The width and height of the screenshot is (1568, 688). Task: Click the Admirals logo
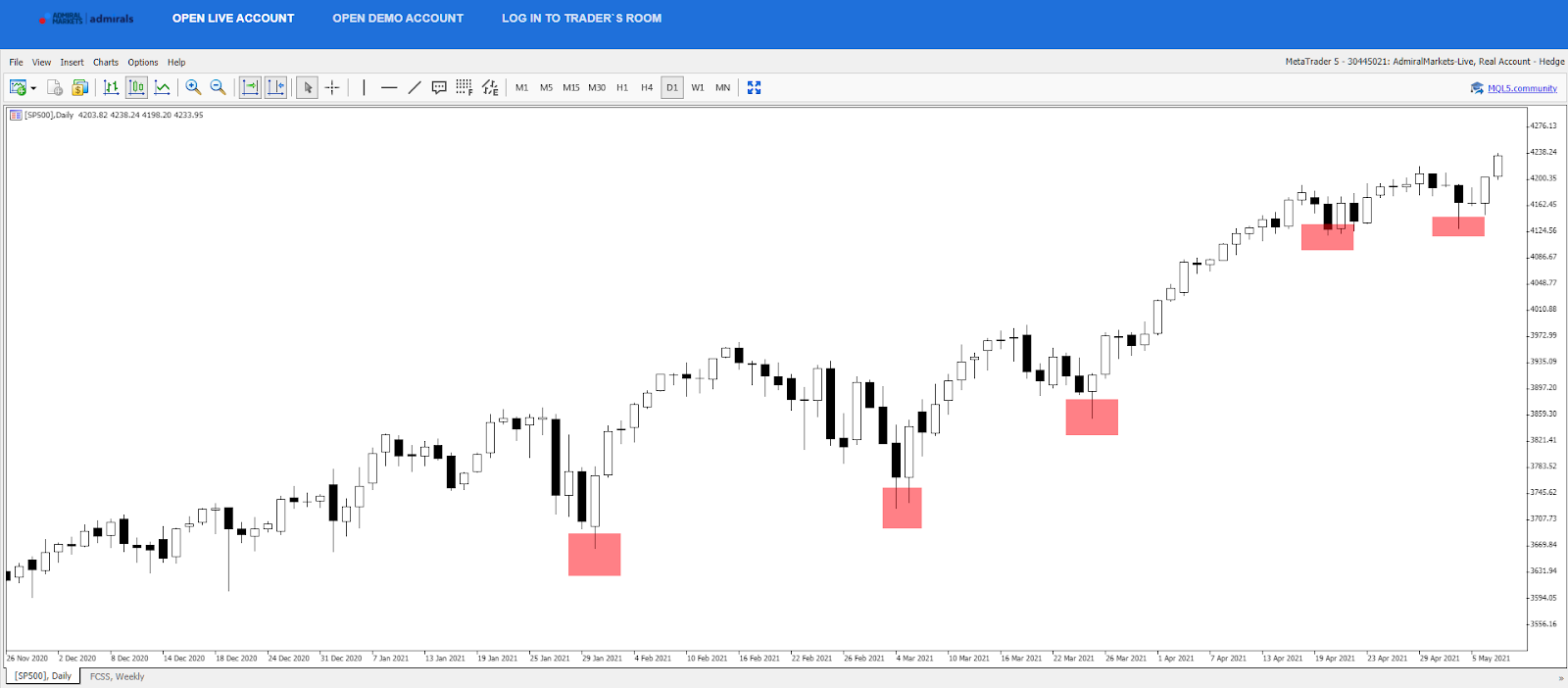85,19
